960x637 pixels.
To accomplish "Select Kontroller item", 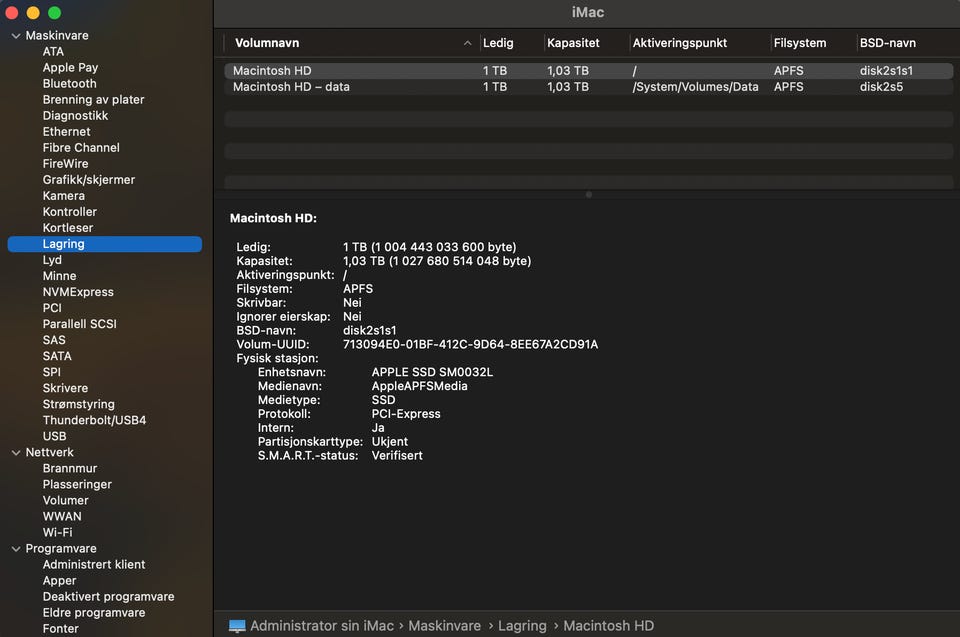I will (x=70, y=211).
